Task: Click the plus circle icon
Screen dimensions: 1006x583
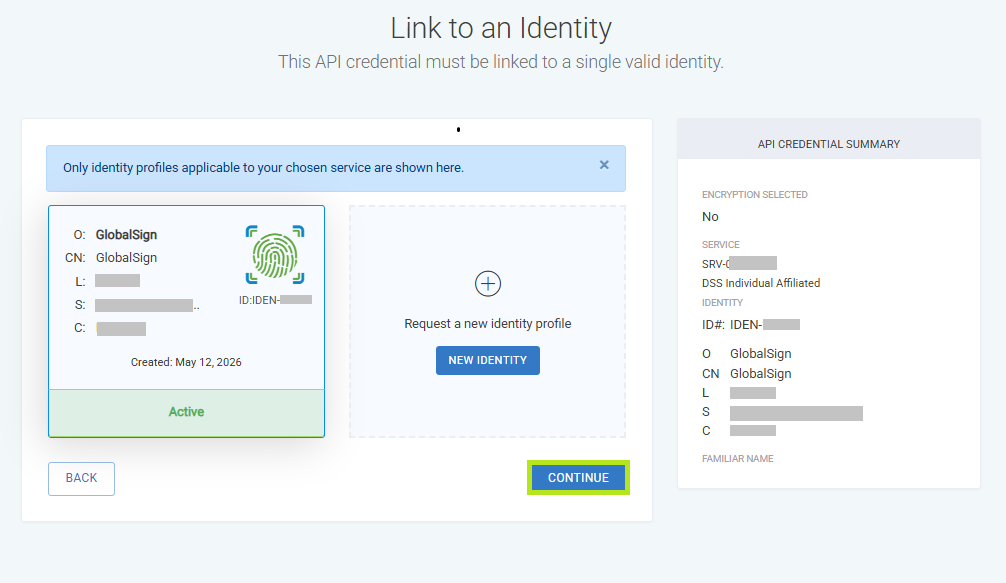Action: [x=488, y=283]
